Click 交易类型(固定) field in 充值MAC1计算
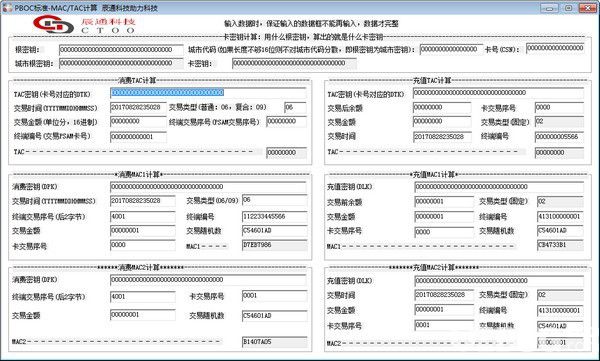 (560, 201)
